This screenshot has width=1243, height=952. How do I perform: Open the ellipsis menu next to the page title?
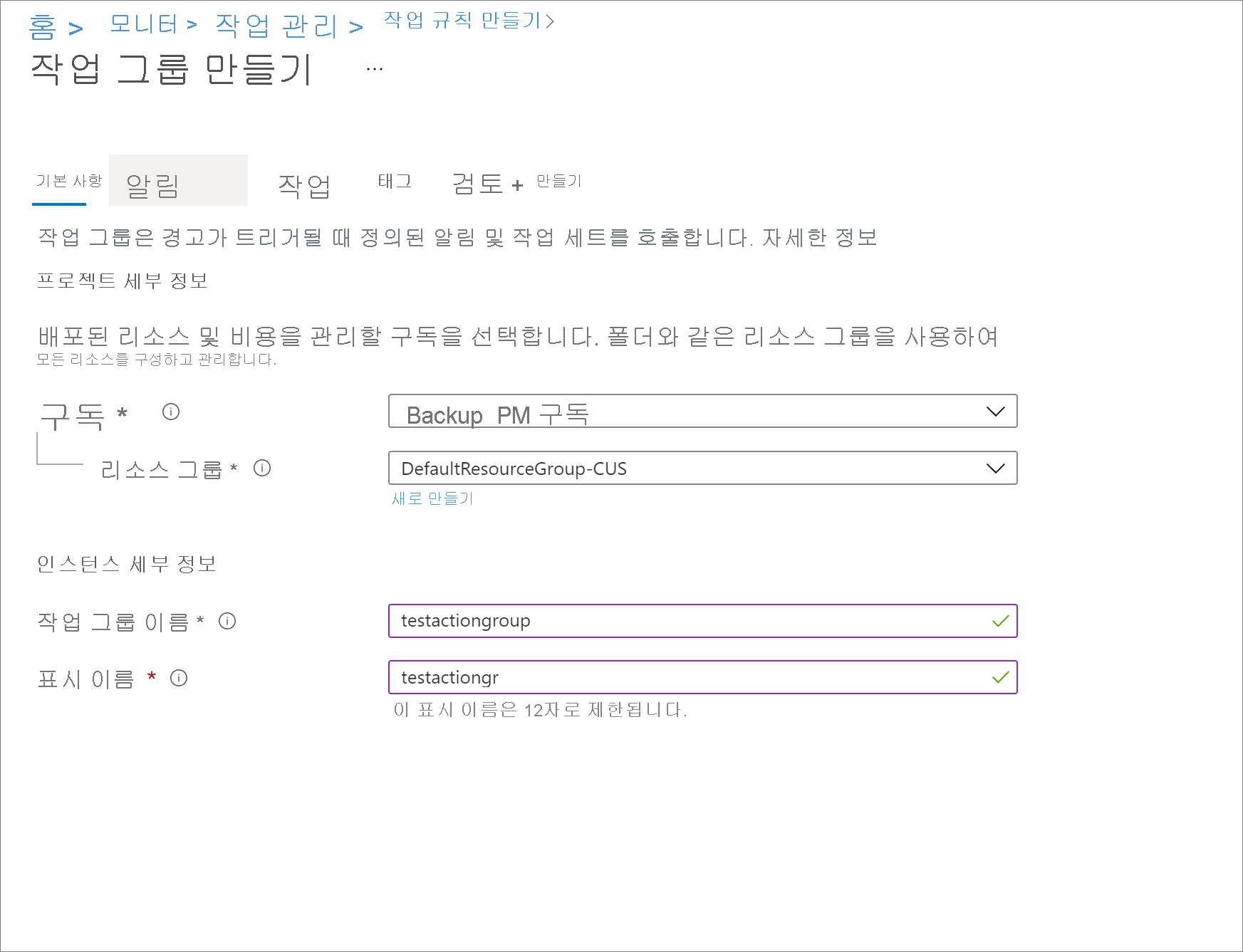[375, 69]
